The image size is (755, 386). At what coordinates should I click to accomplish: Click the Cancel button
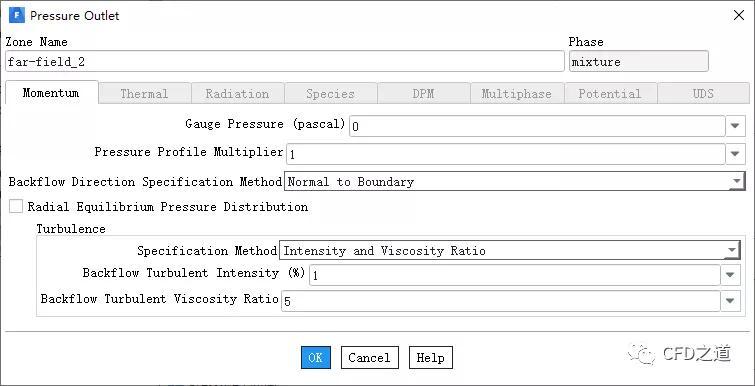pyautogui.click(x=369, y=358)
